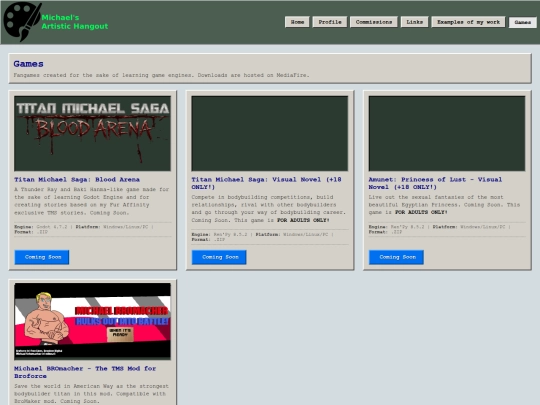Click Blood Arena description about Godot Engine
Image resolution: width=540 pixels, height=405 pixels.
pyautogui.click(x=92, y=201)
